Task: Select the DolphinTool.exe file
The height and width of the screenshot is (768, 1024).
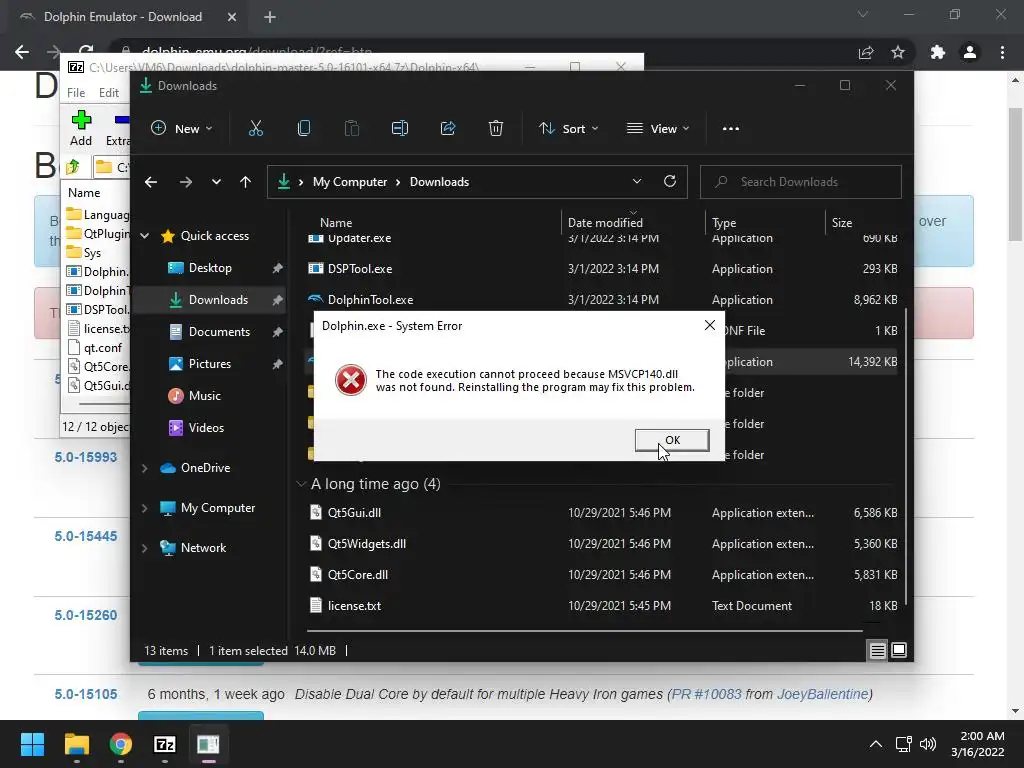Action: [x=601, y=300]
